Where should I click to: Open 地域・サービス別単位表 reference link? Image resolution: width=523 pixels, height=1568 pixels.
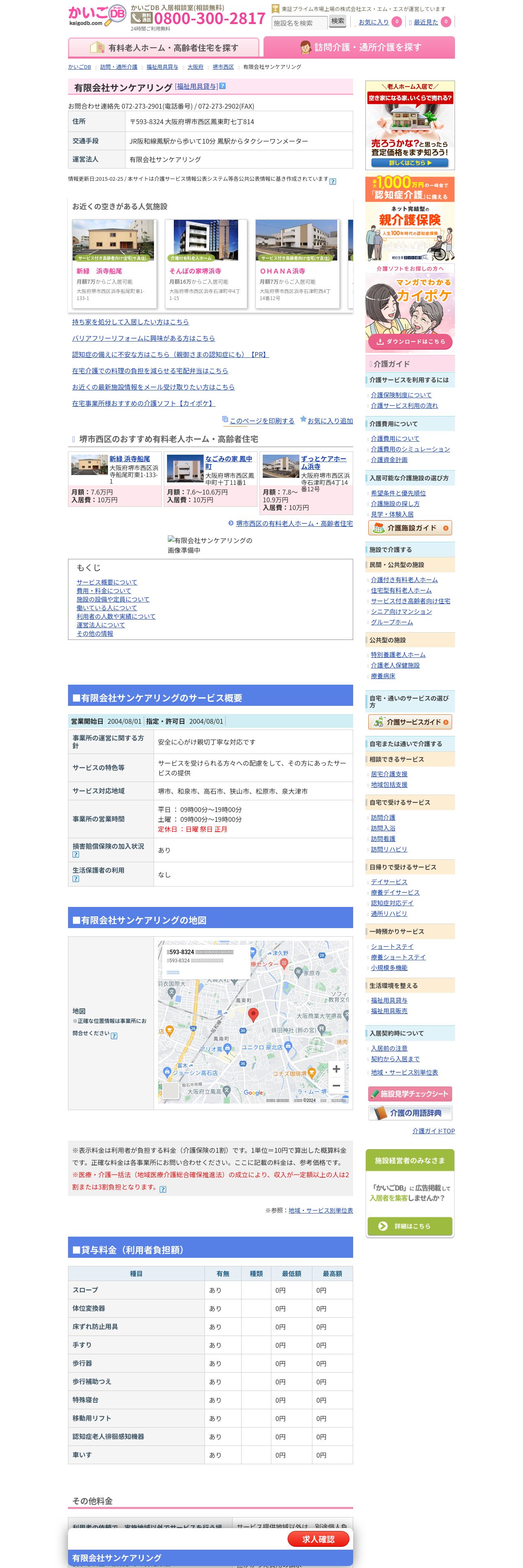[321, 1211]
